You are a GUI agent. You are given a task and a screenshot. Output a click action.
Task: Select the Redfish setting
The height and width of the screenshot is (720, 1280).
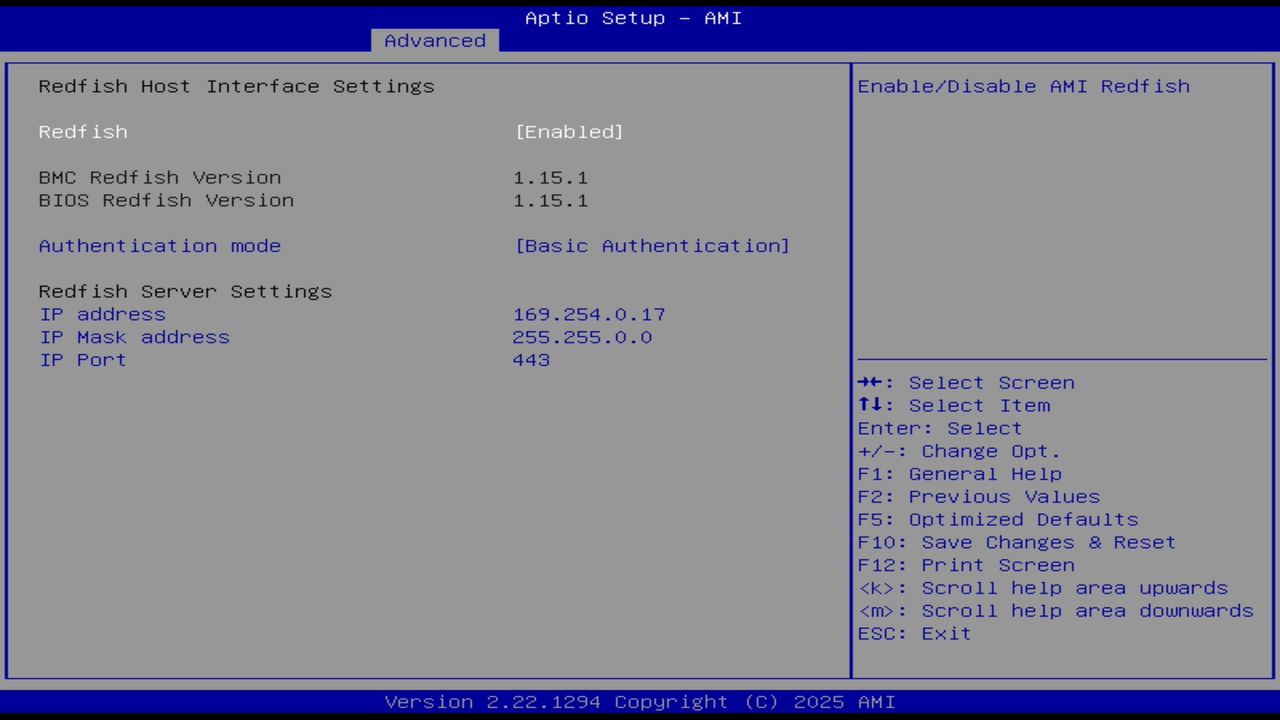click(x=83, y=131)
